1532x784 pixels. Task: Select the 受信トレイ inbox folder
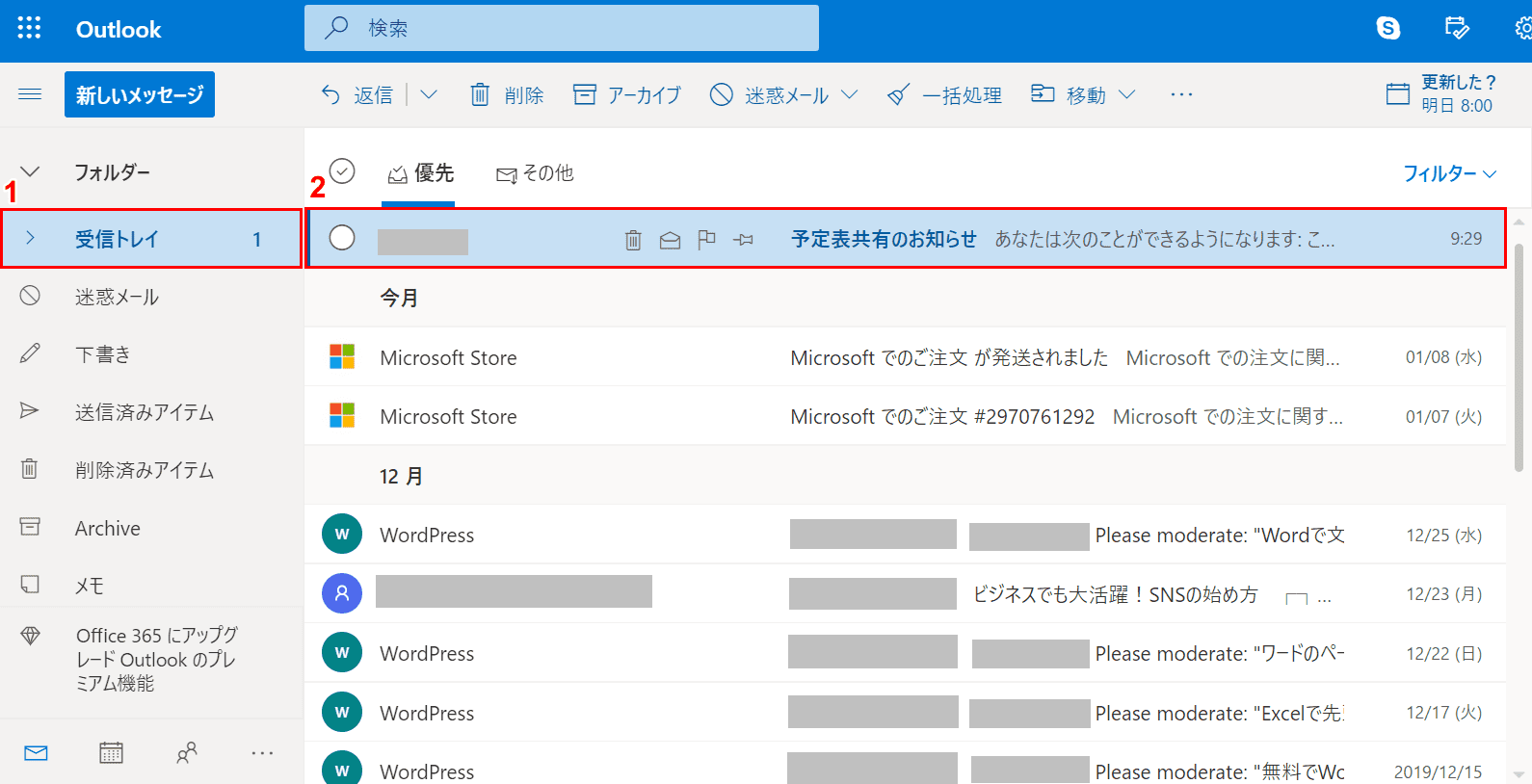(x=151, y=239)
